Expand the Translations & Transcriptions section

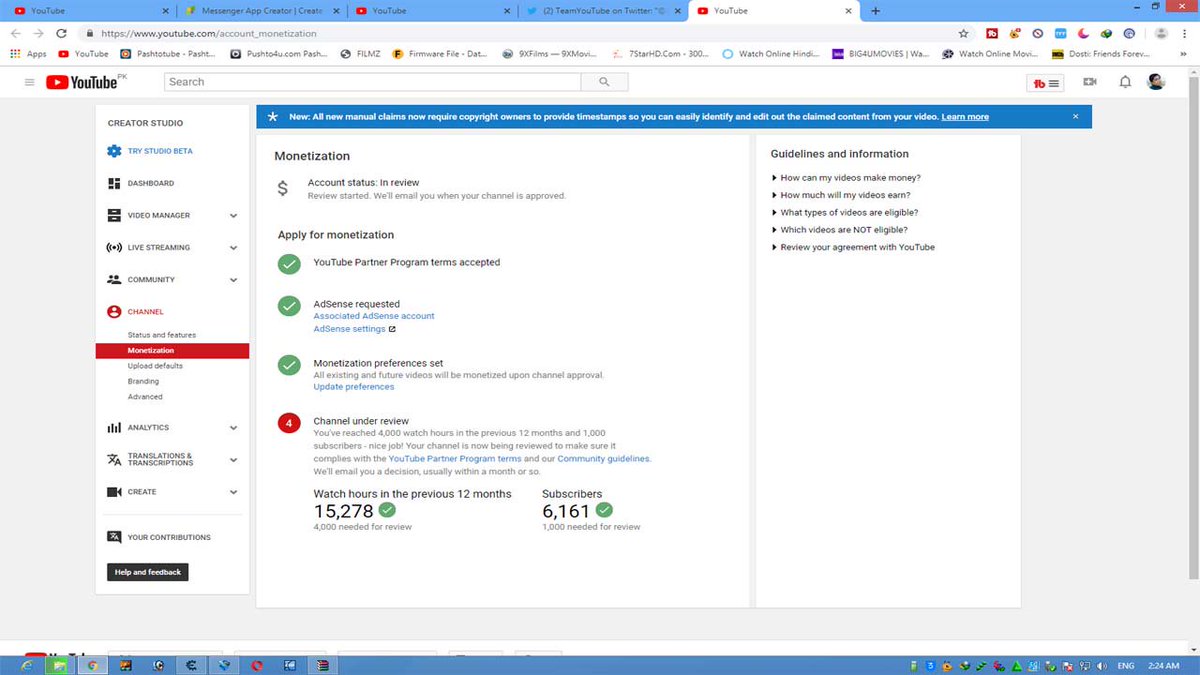pyautogui.click(x=233, y=460)
